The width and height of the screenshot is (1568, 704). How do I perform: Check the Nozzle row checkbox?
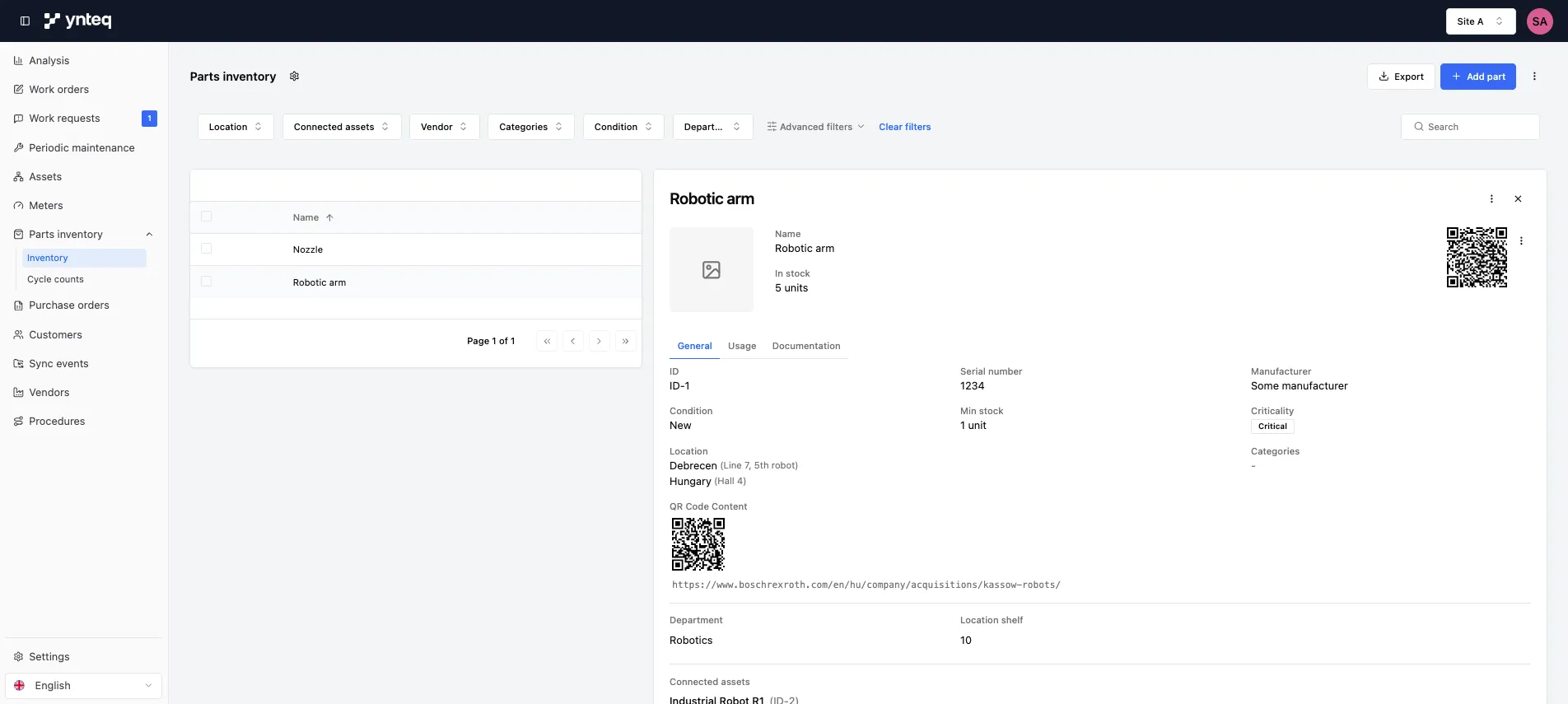click(x=207, y=249)
